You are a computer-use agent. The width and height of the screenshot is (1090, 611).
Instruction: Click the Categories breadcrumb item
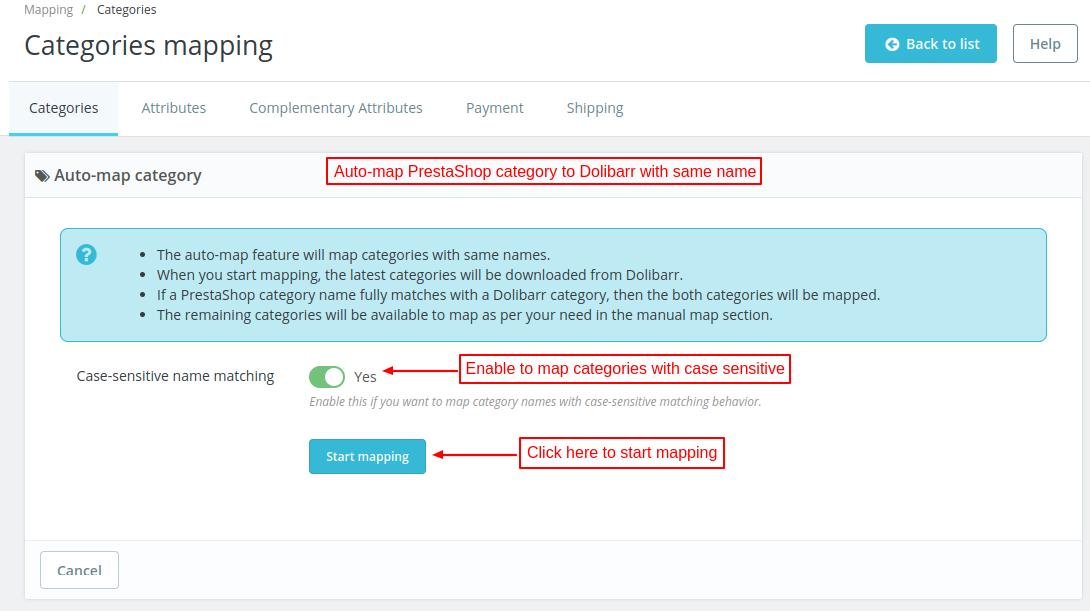[x=126, y=10]
